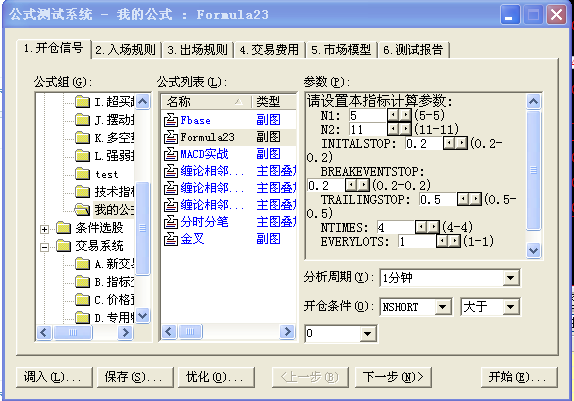Click parameters panel scroll up arrow
Screen dimensions: 574x401
pyautogui.click(x=533, y=101)
